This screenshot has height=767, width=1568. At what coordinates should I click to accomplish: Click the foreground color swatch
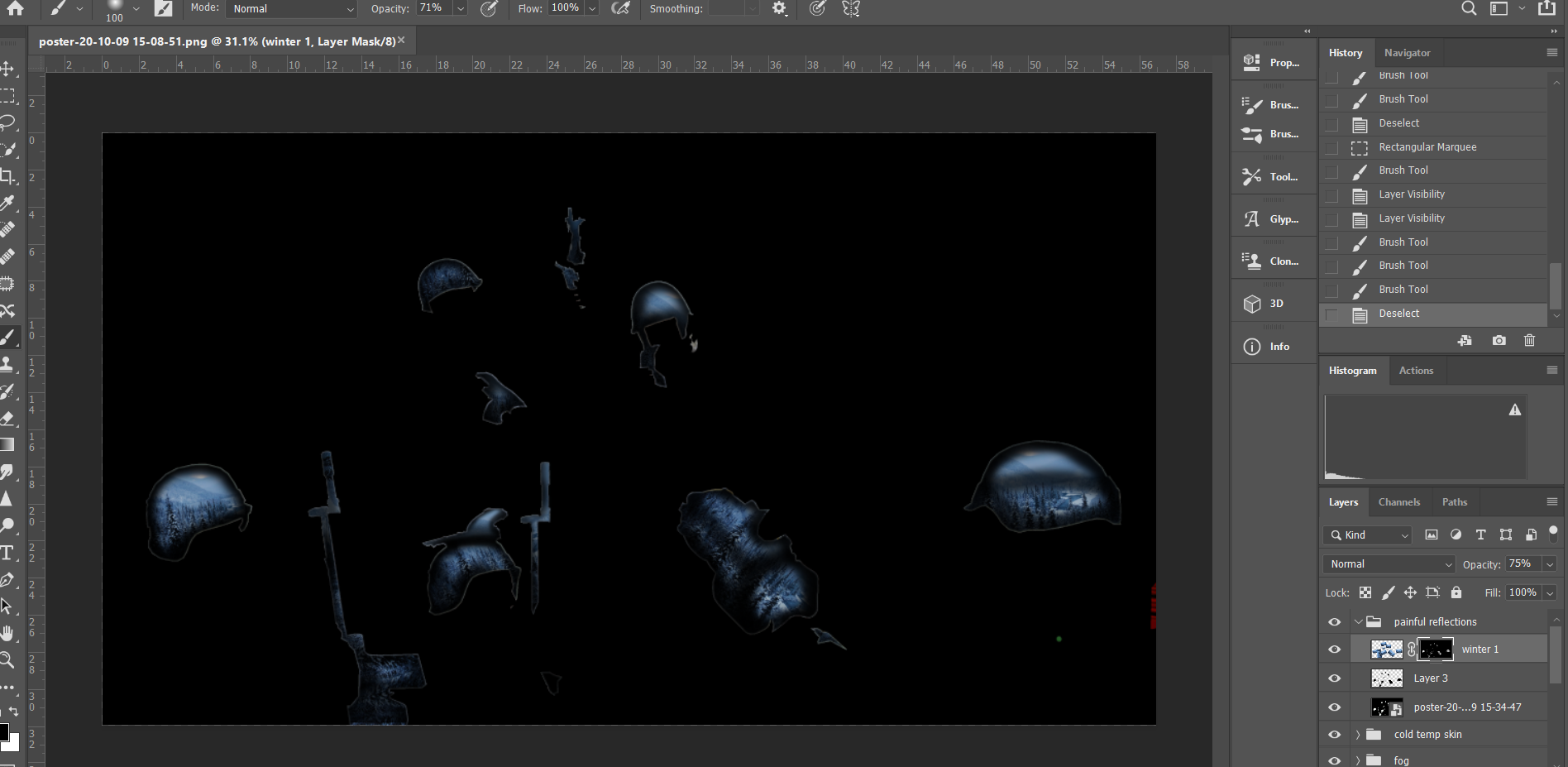3,732
